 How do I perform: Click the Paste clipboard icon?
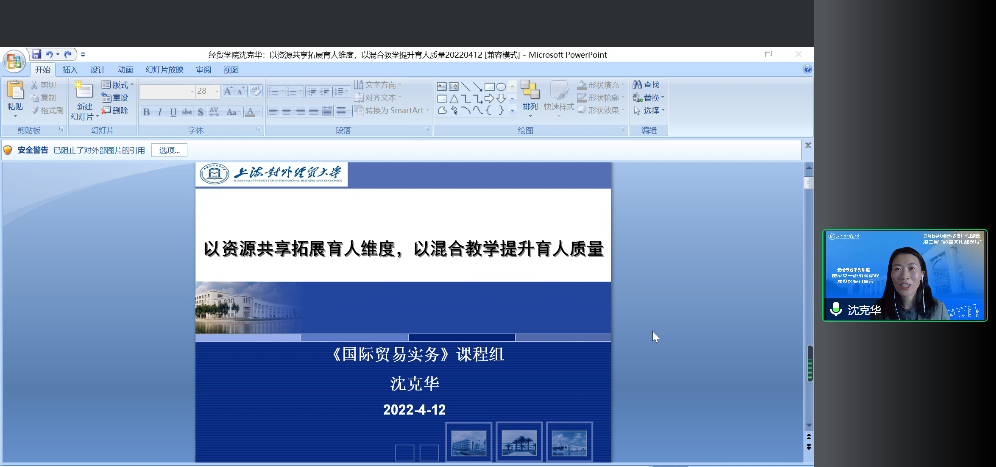point(15,92)
